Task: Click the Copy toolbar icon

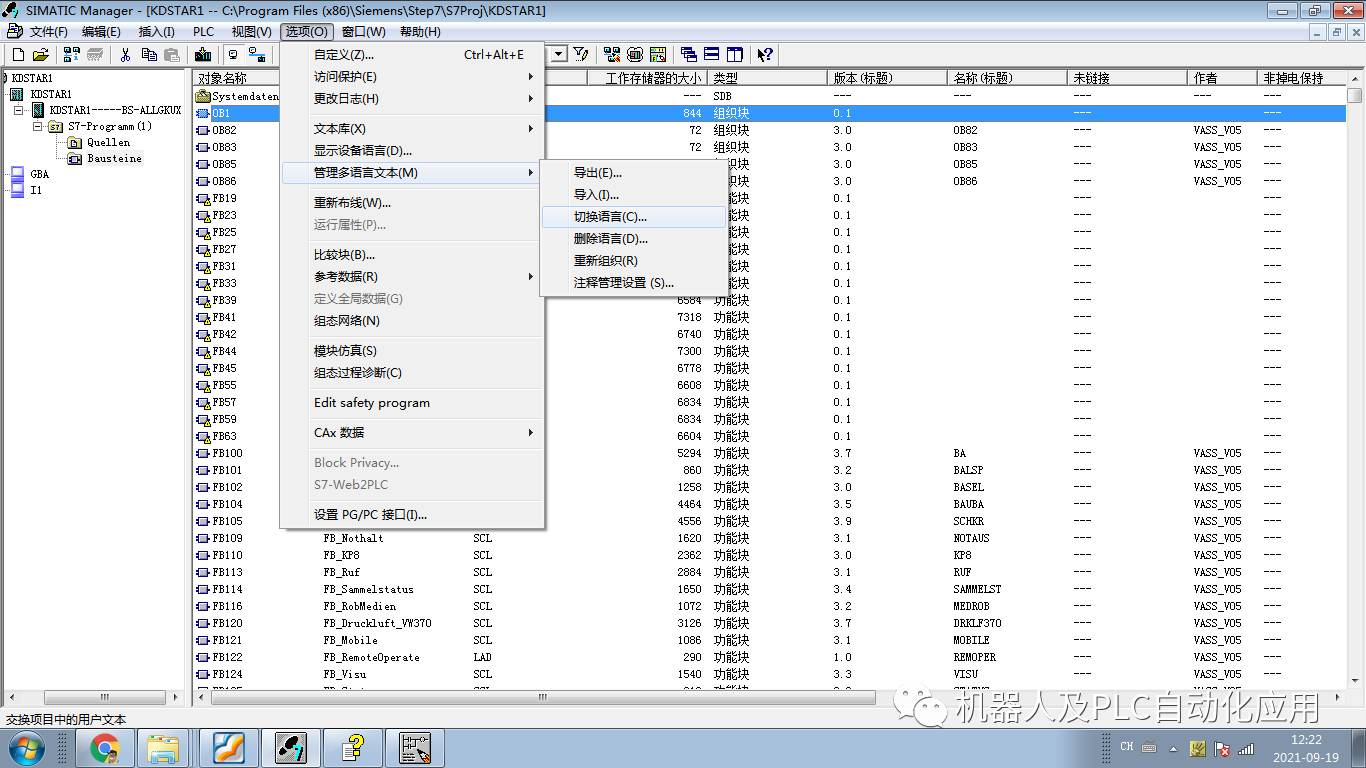Action: pyautogui.click(x=150, y=55)
